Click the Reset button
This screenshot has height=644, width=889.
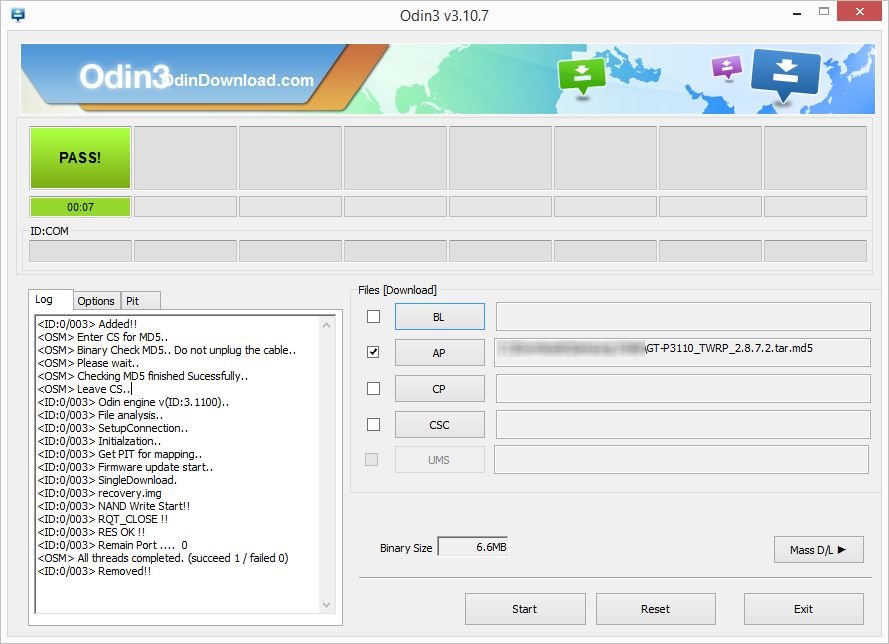click(x=655, y=609)
